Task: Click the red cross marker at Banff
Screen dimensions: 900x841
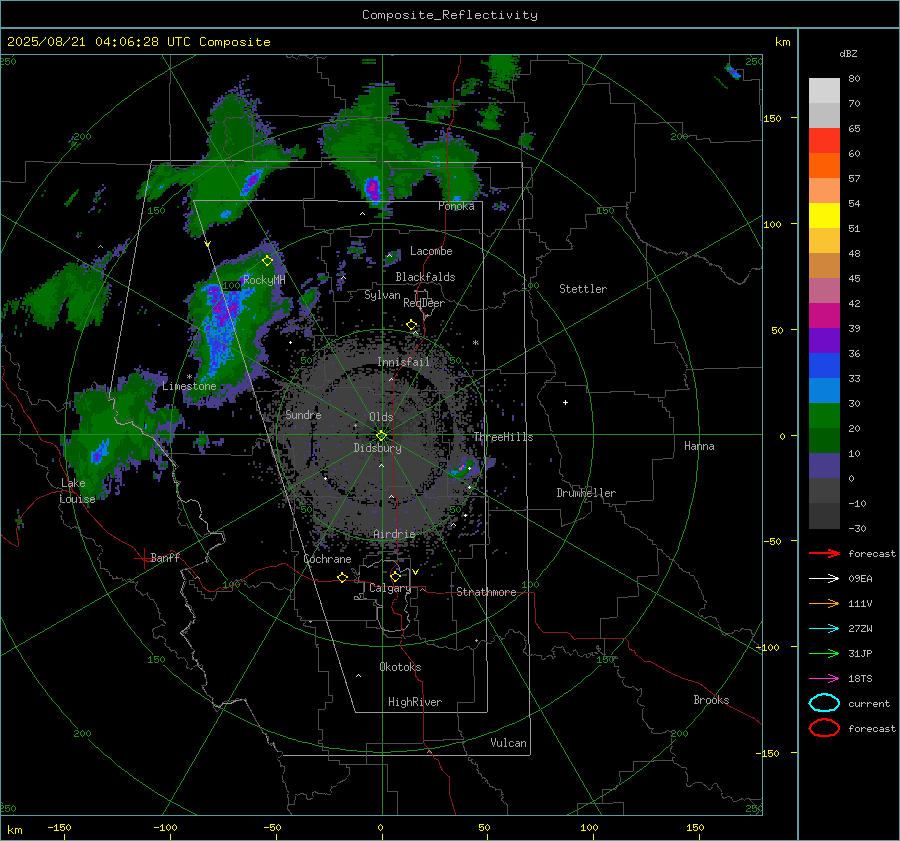Action: [143, 558]
